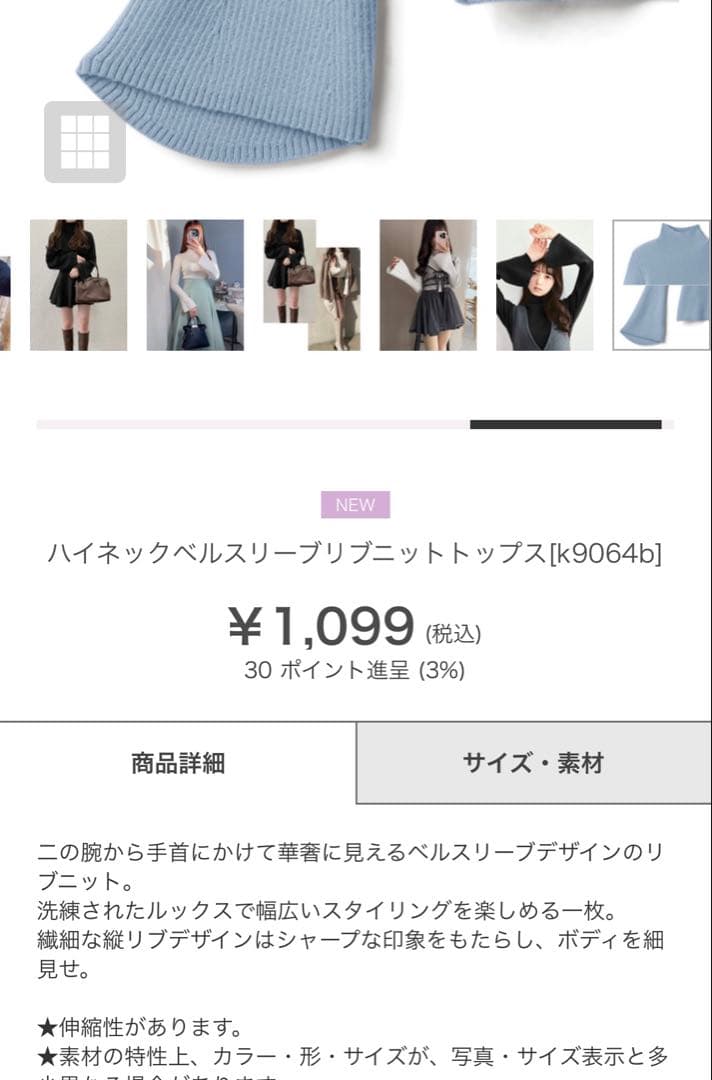Click the dark thumbnail scrollbar handle
The height and width of the screenshot is (1080, 712).
565,424
